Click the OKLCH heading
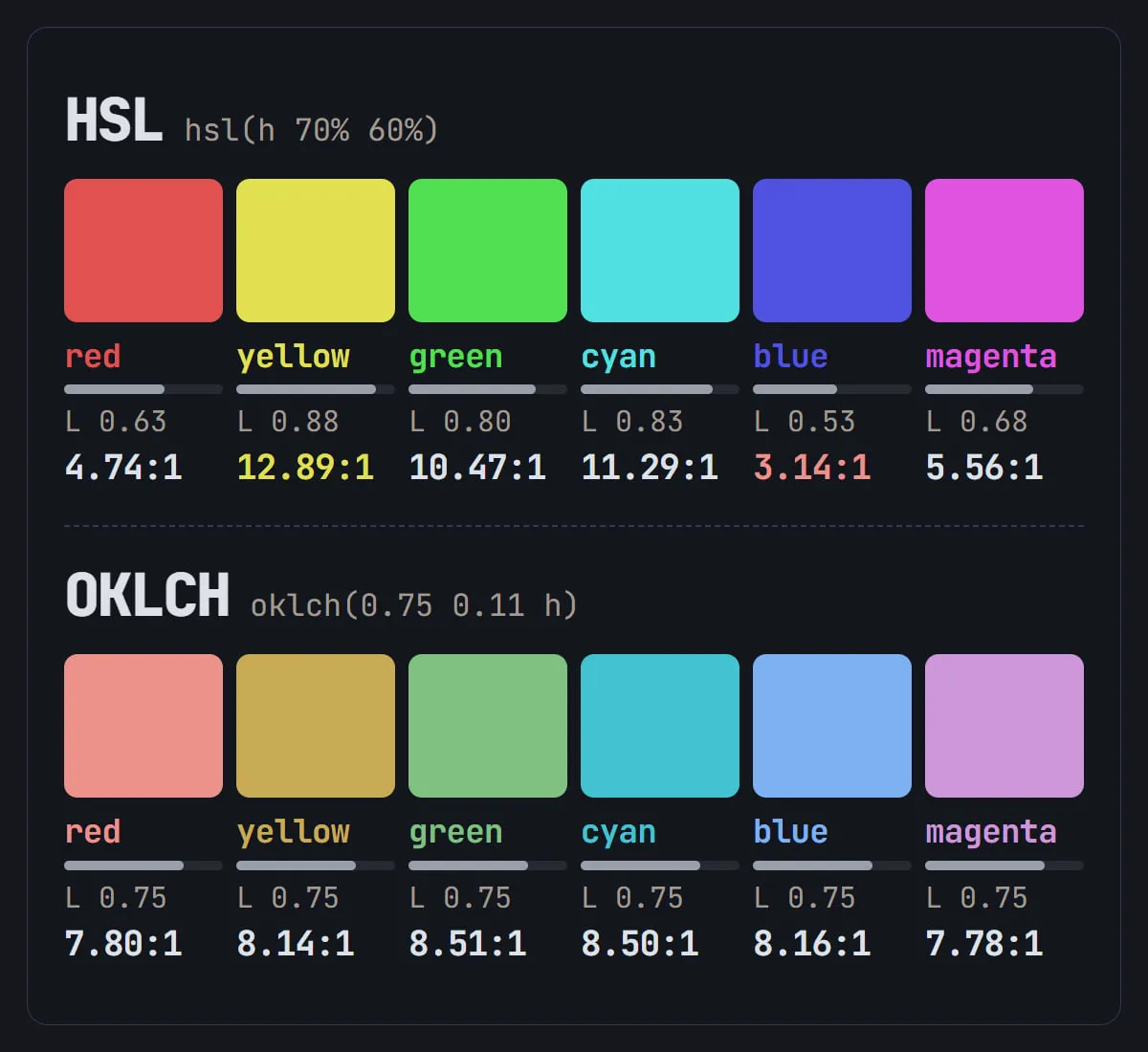 [147, 595]
